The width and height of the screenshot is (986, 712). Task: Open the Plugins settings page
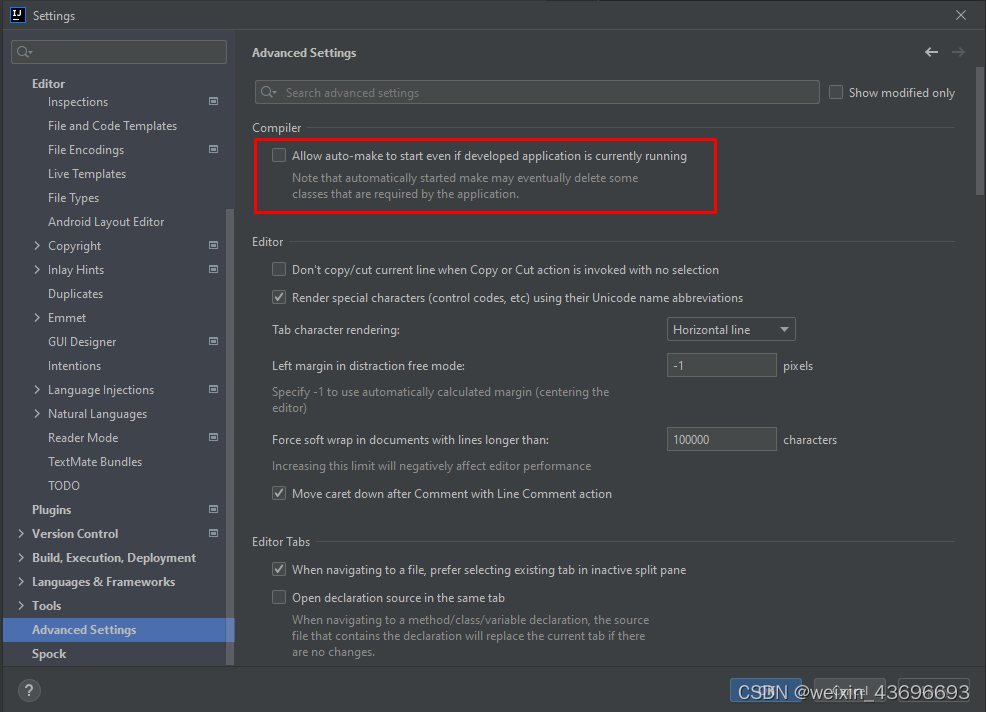click(x=52, y=509)
